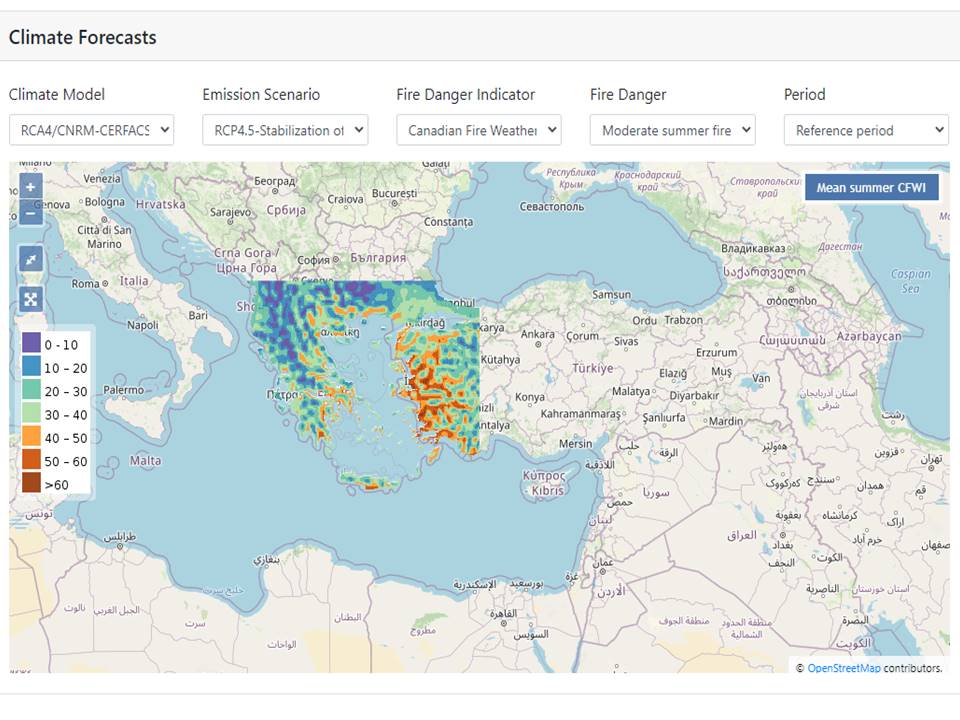960x720 pixels.
Task: Open the Fire Danger Indicator dropdown
Action: click(478, 130)
